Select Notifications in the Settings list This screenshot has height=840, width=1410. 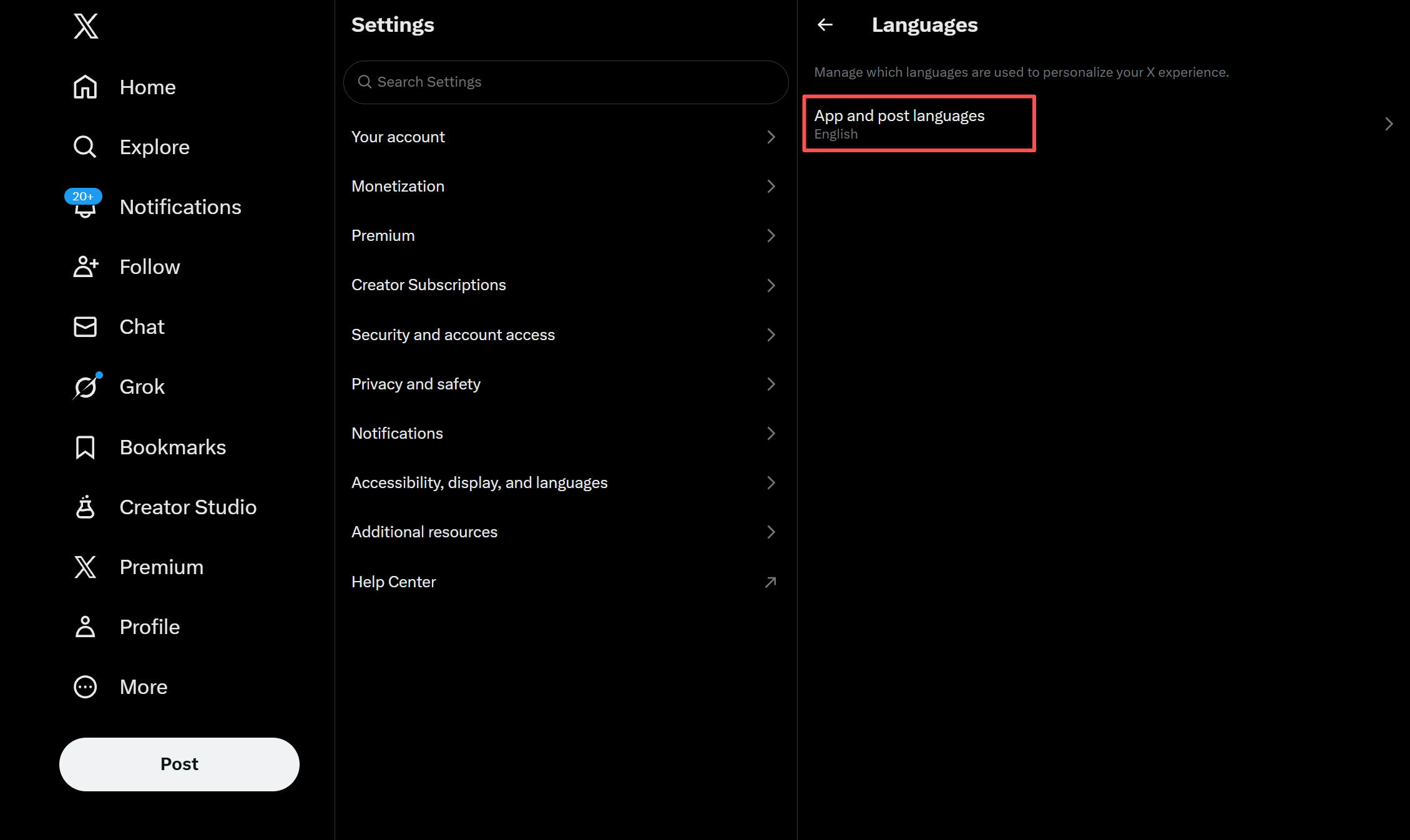pos(398,433)
